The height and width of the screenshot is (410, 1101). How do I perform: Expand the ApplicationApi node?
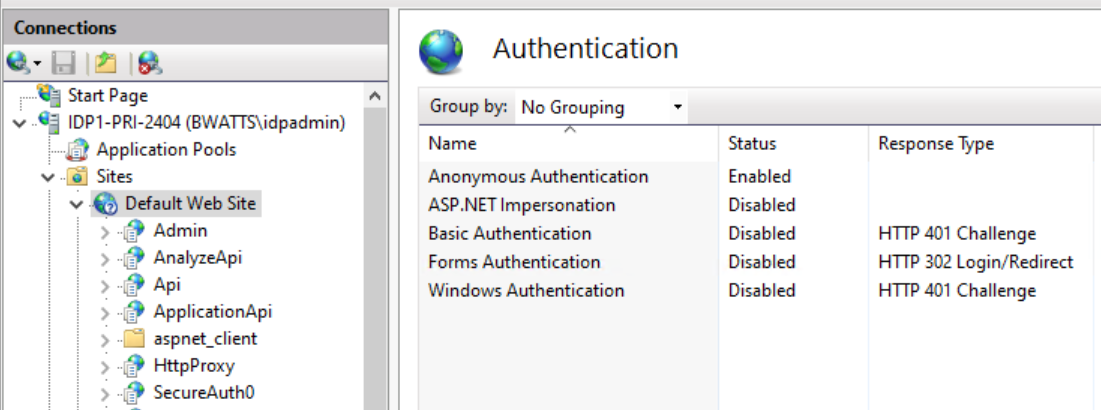[105, 313]
